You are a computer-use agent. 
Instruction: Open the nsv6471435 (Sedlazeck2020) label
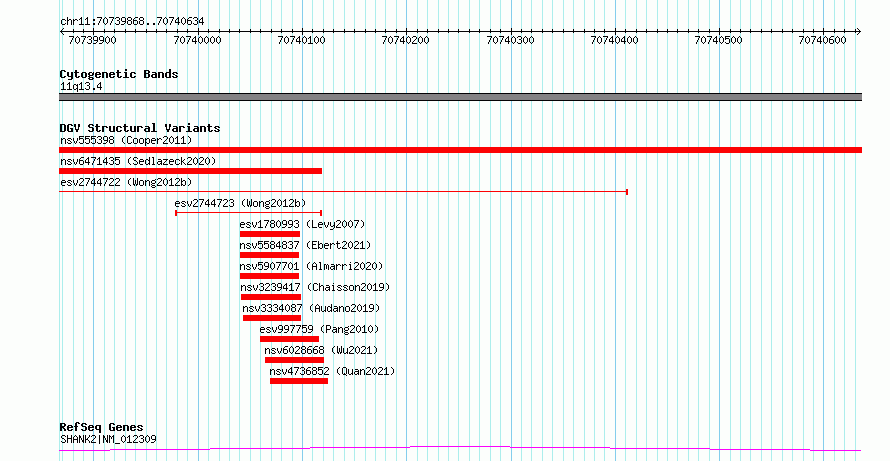[x=138, y=161]
